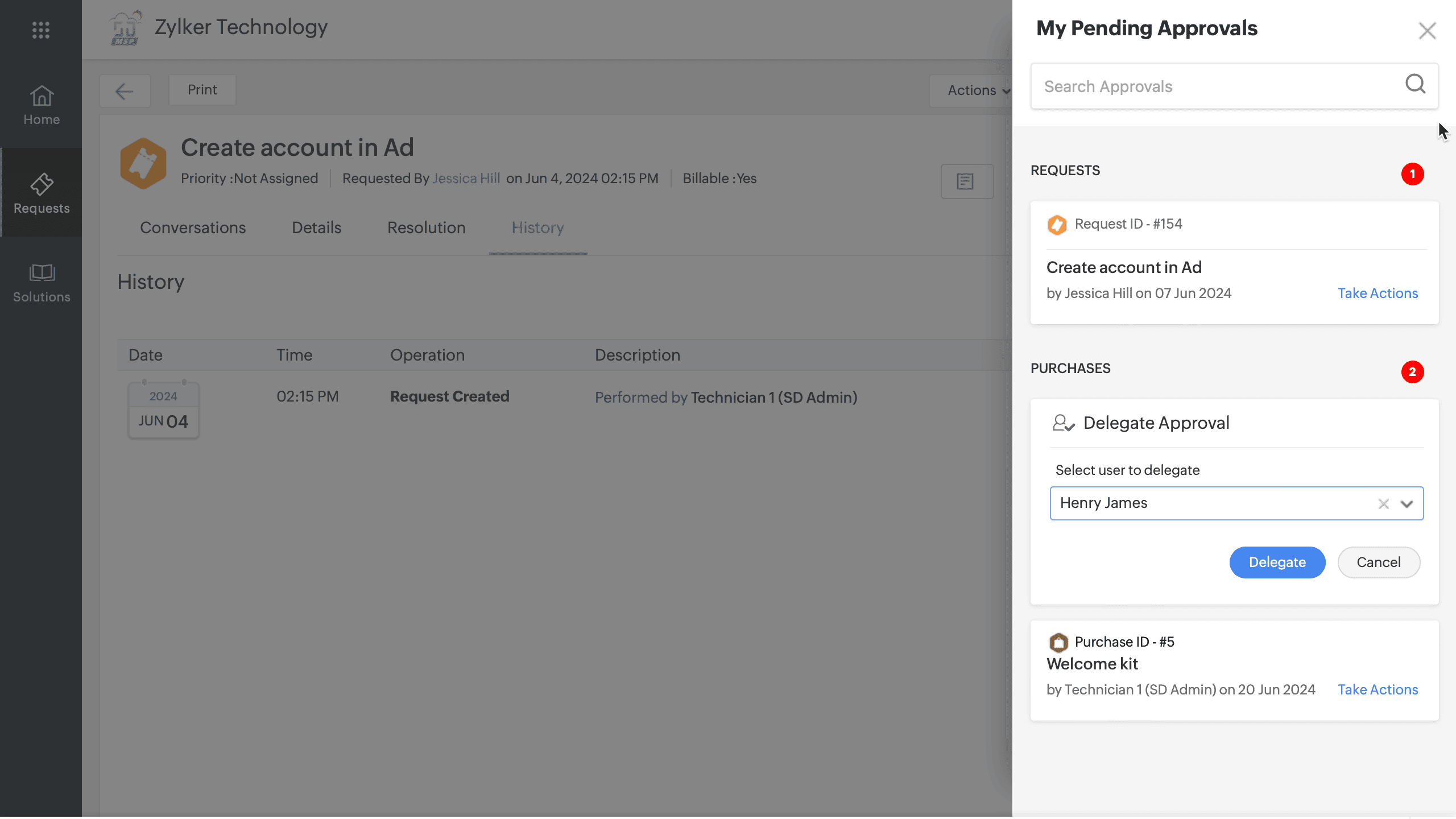
Task: Click the notes icon beside request header
Action: (x=966, y=181)
